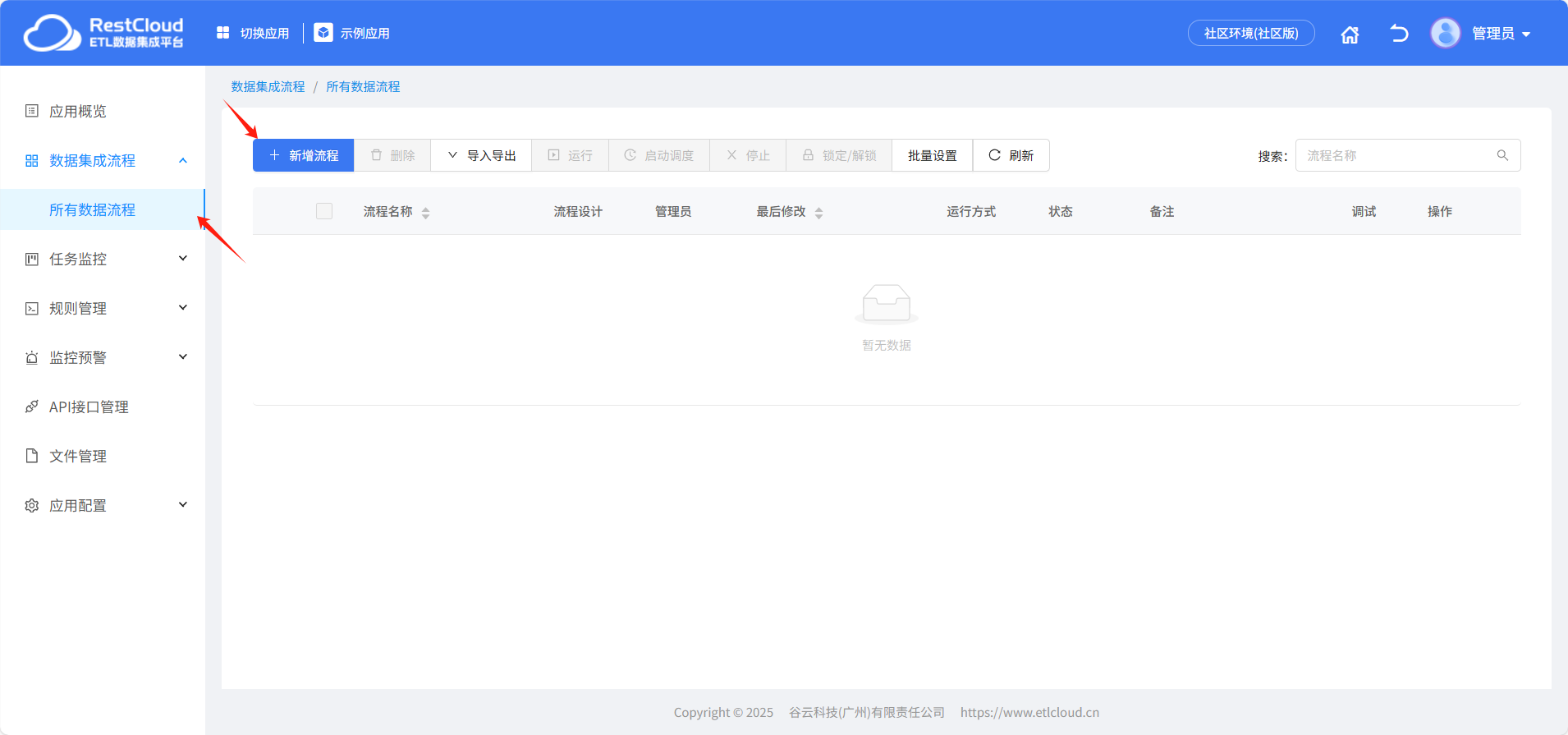Viewport: 1568px width, 735px height.
Task: Open the etlcloud.cn footer link
Action: [x=1029, y=712]
